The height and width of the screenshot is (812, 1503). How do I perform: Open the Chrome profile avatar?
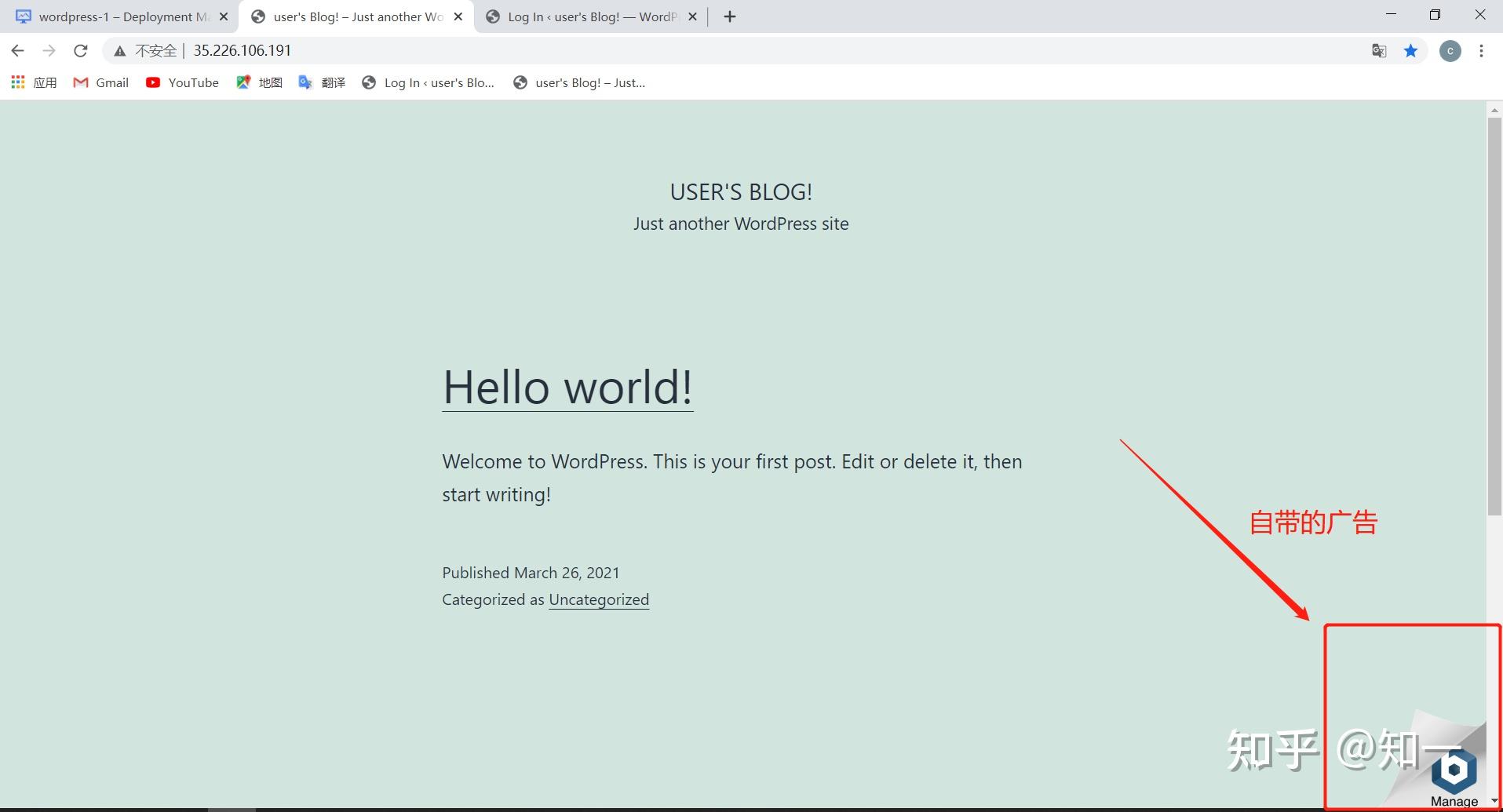[x=1450, y=51]
